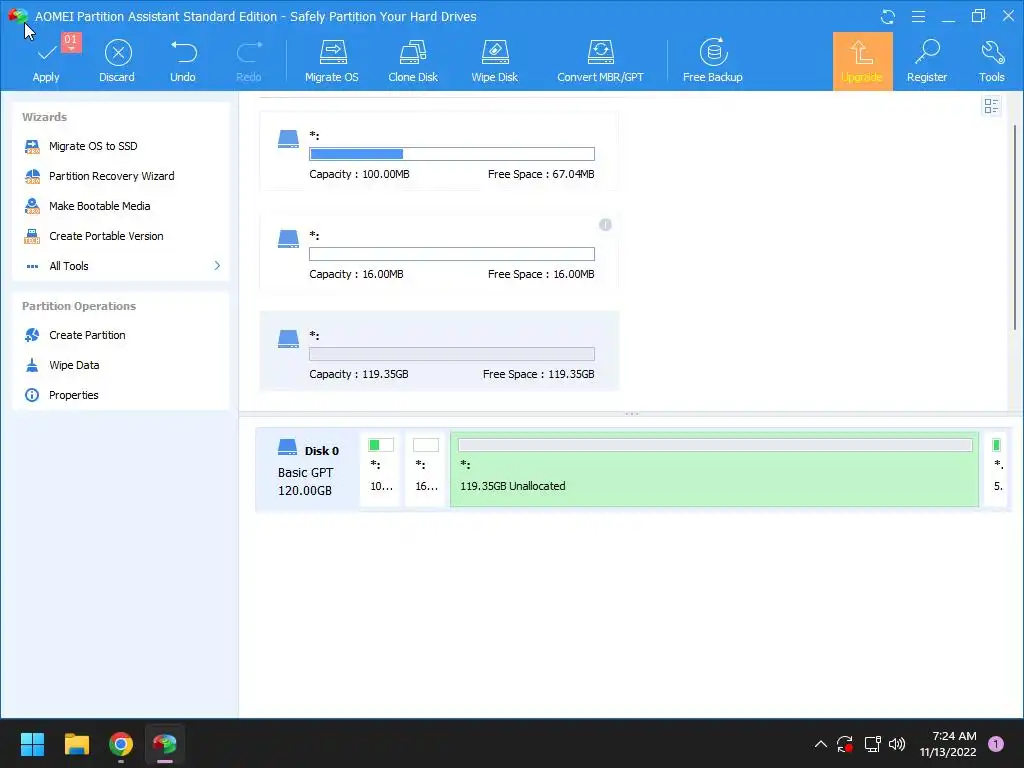
Task: Launch the Clone Disk tool
Action: pyautogui.click(x=413, y=61)
